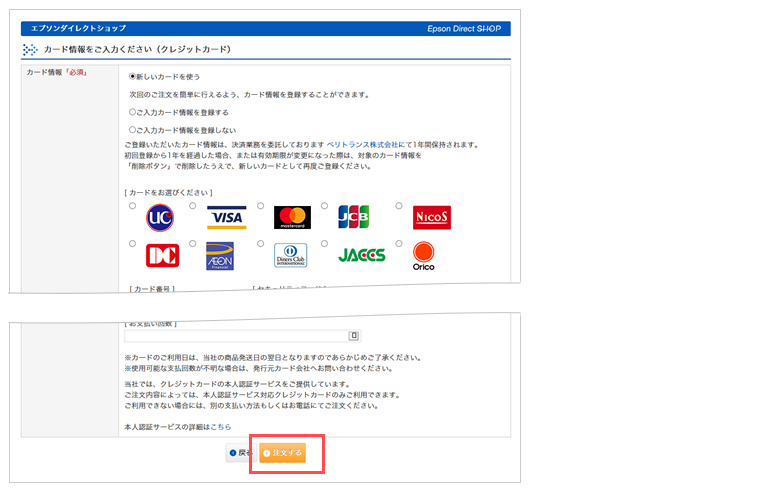
Task: Click the JCB card logo
Action: pos(354,217)
